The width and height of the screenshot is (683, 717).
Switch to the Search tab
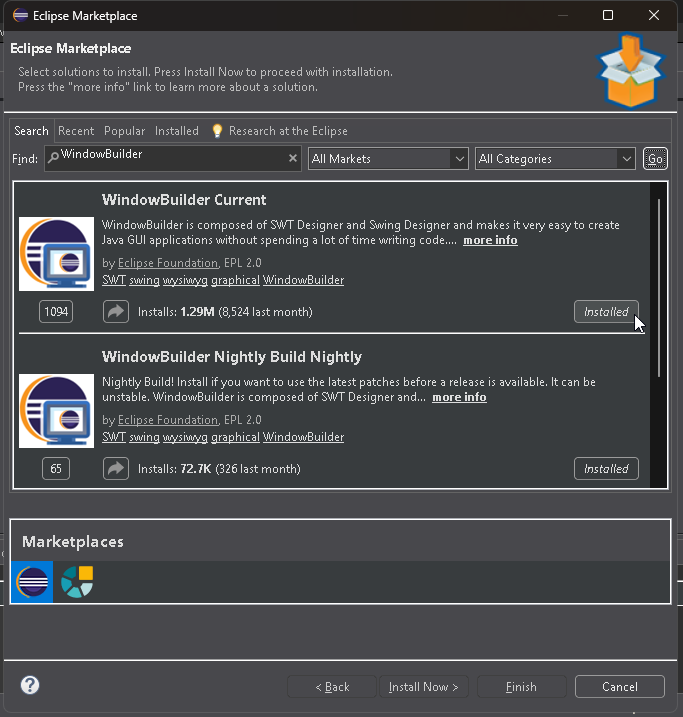click(32, 131)
